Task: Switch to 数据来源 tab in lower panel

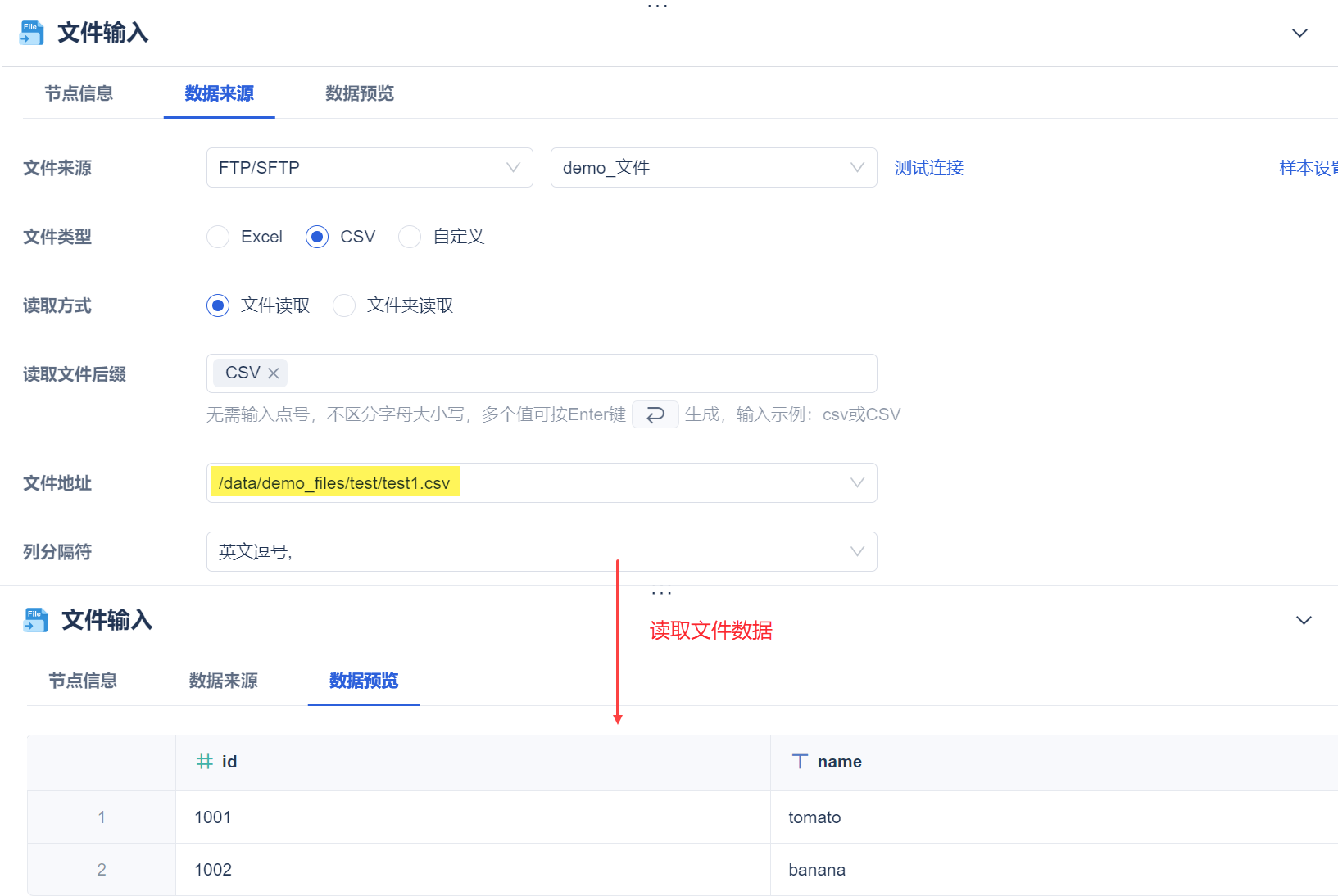Action: (224, 681)
